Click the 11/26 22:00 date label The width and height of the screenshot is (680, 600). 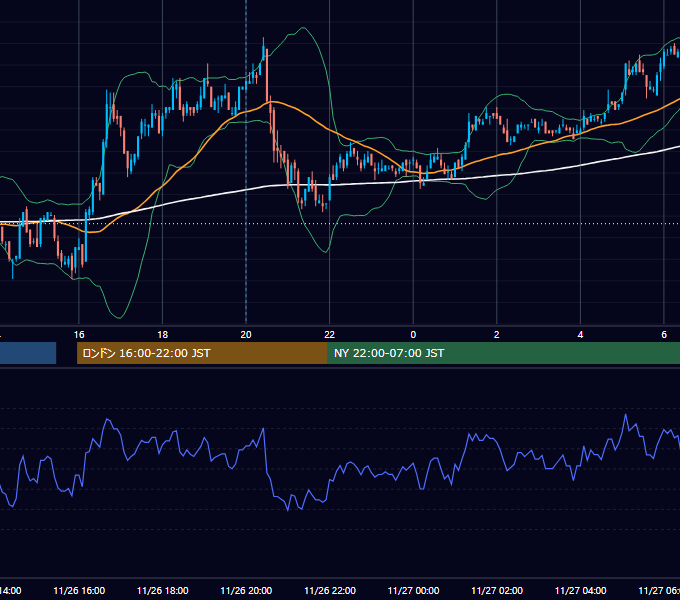point(330,591)
